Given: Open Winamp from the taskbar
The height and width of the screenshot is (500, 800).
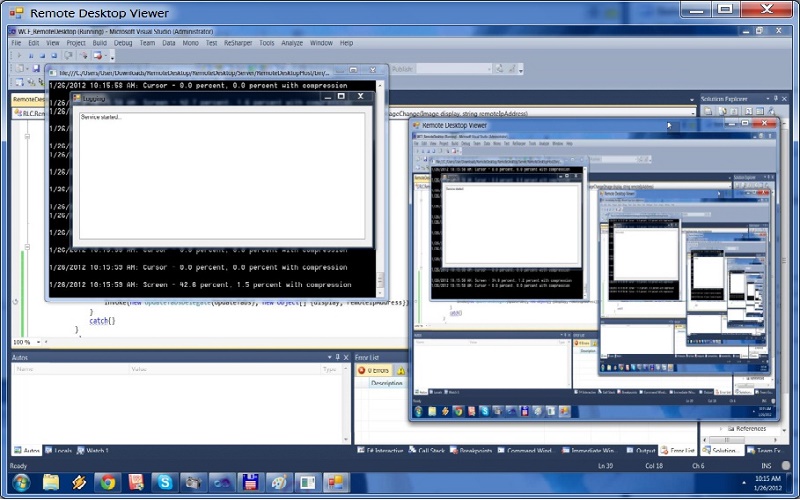Looking at the screenshot, I should point(79,482).
